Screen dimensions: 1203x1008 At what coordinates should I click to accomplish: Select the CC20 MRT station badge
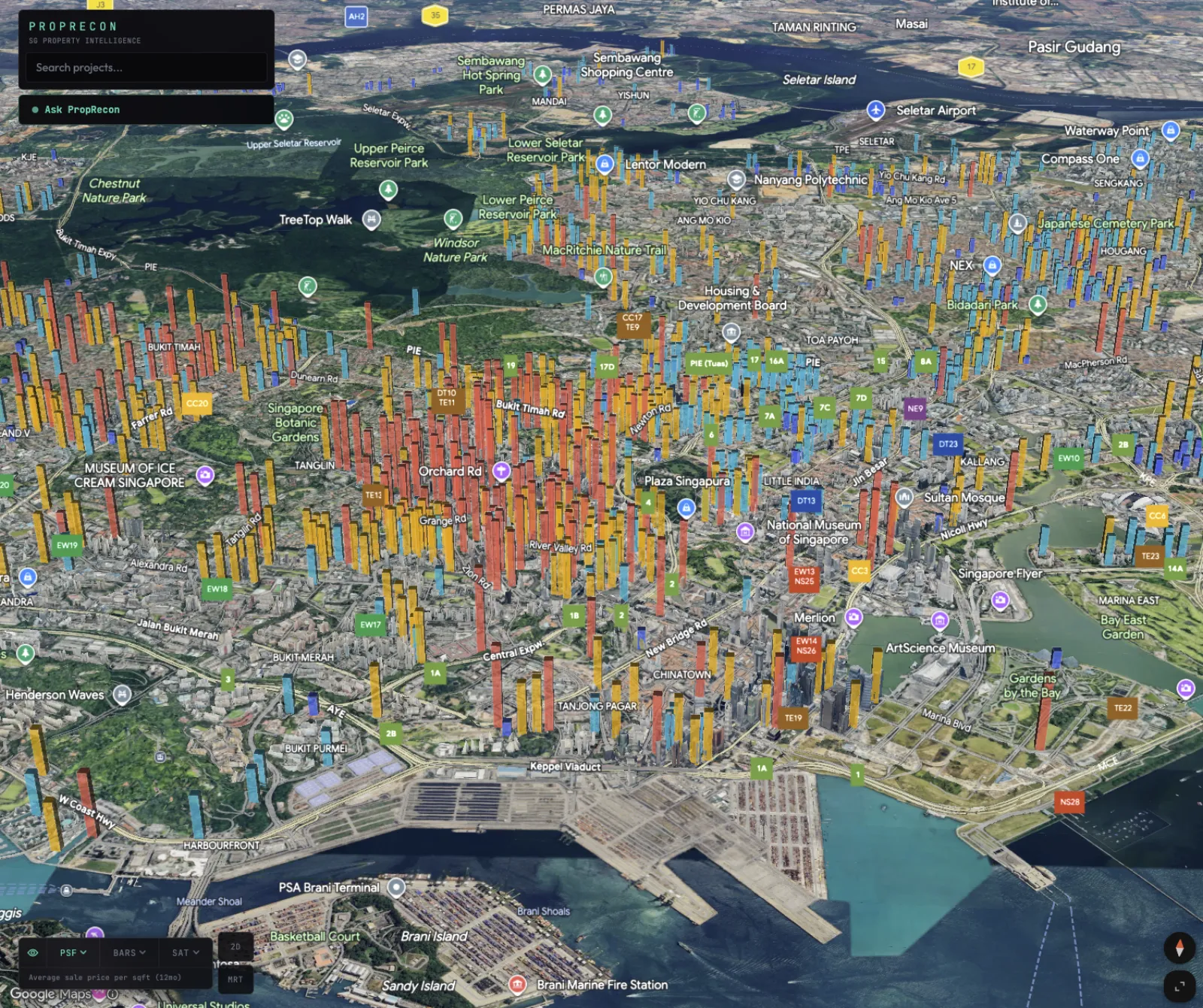(197, 404)
